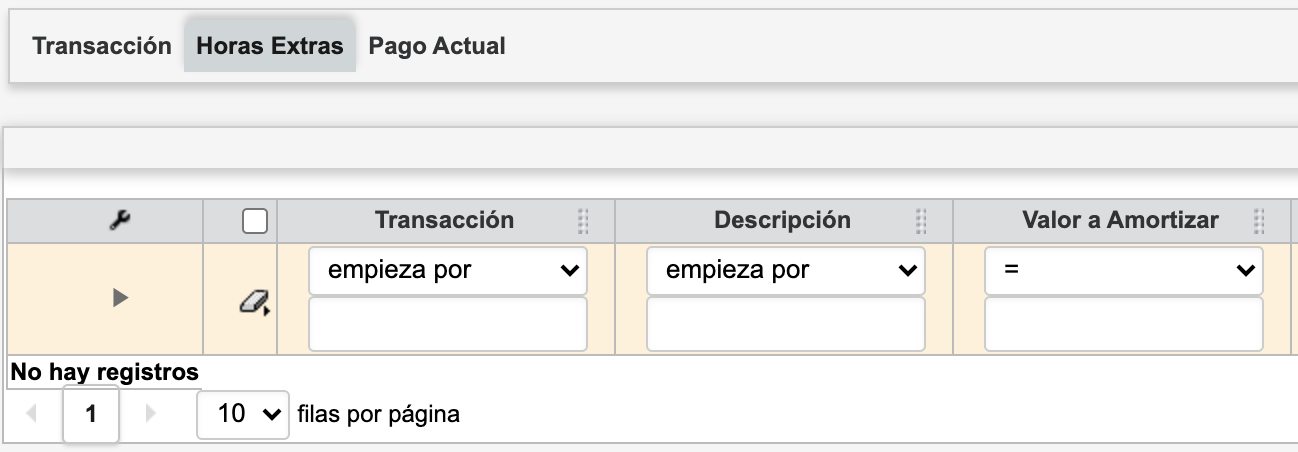Screen dimensions: 1298x452
Task: Click the Transacción filter text field
Action: click(x=447, y=325)
